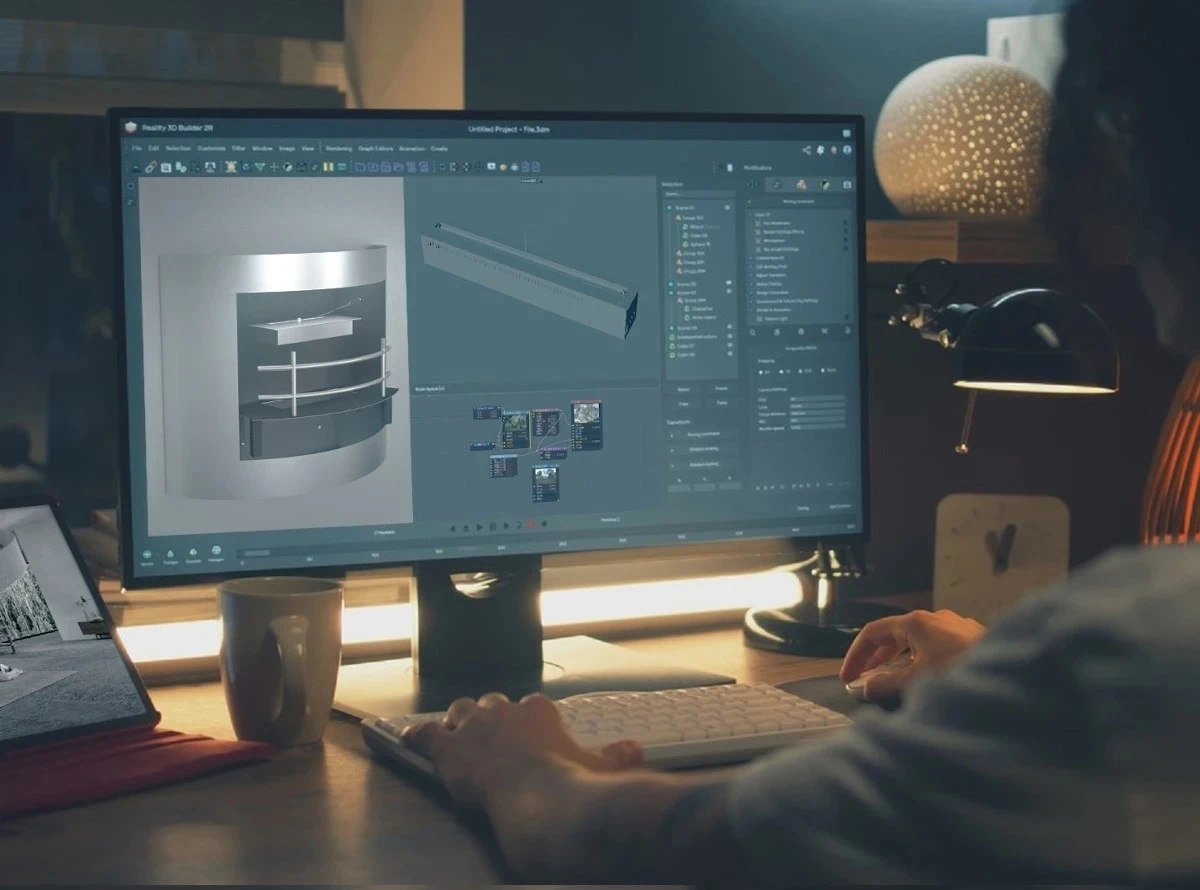The image size is (1200, 890).
Task: Click the trash icon below modifier list
Action: [x=847, y=330]
